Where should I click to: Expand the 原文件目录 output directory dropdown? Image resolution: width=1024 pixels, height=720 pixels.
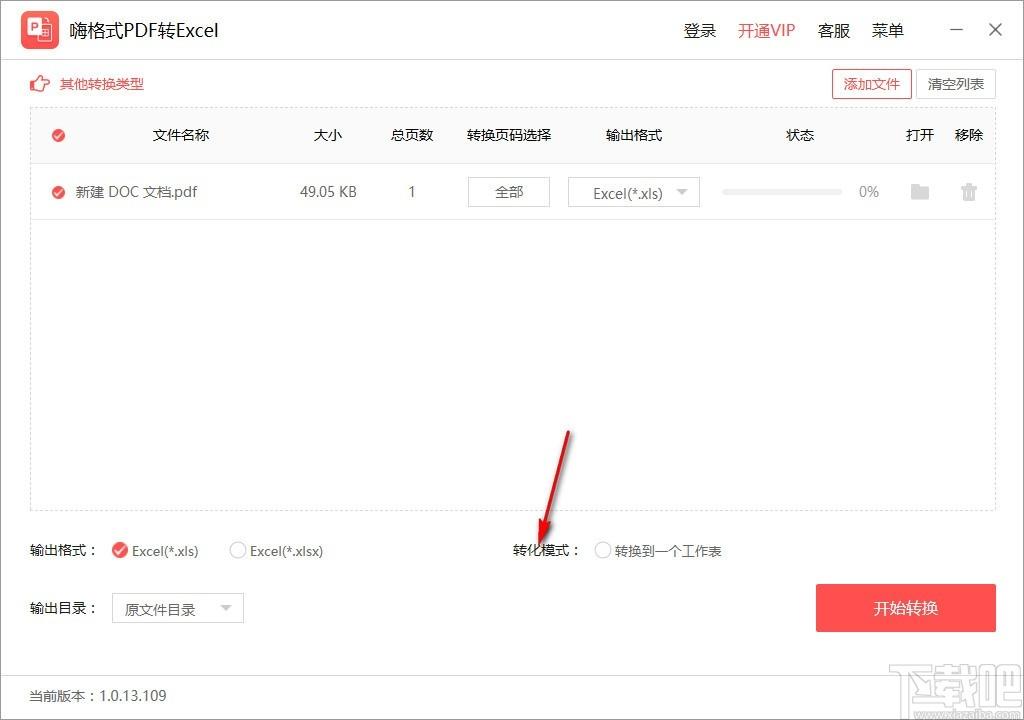pyautogui.click(x=178, y=608)
